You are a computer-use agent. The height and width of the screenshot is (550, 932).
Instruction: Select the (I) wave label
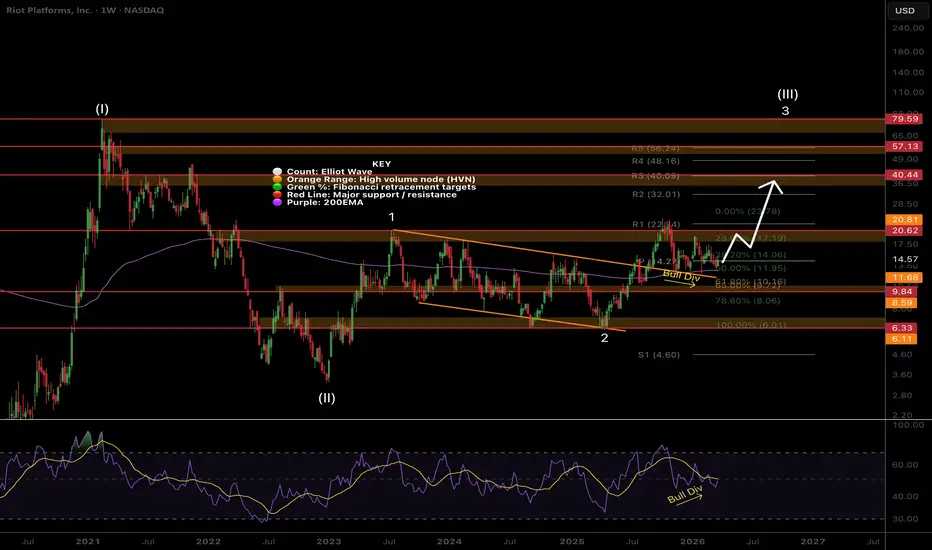click(x=102, y=109)
